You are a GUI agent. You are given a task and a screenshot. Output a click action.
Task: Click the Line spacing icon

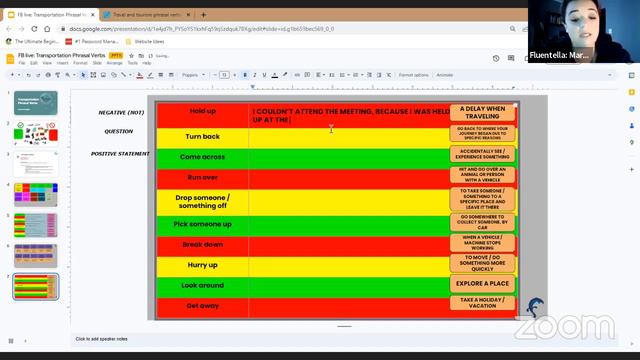pyautogui.click(x=332, y=75)
